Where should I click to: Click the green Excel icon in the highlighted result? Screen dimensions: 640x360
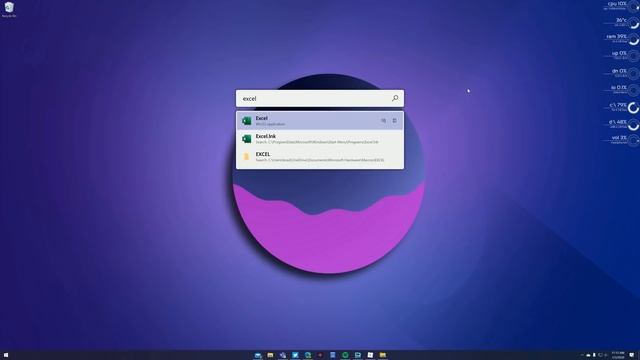pos(247,121)
